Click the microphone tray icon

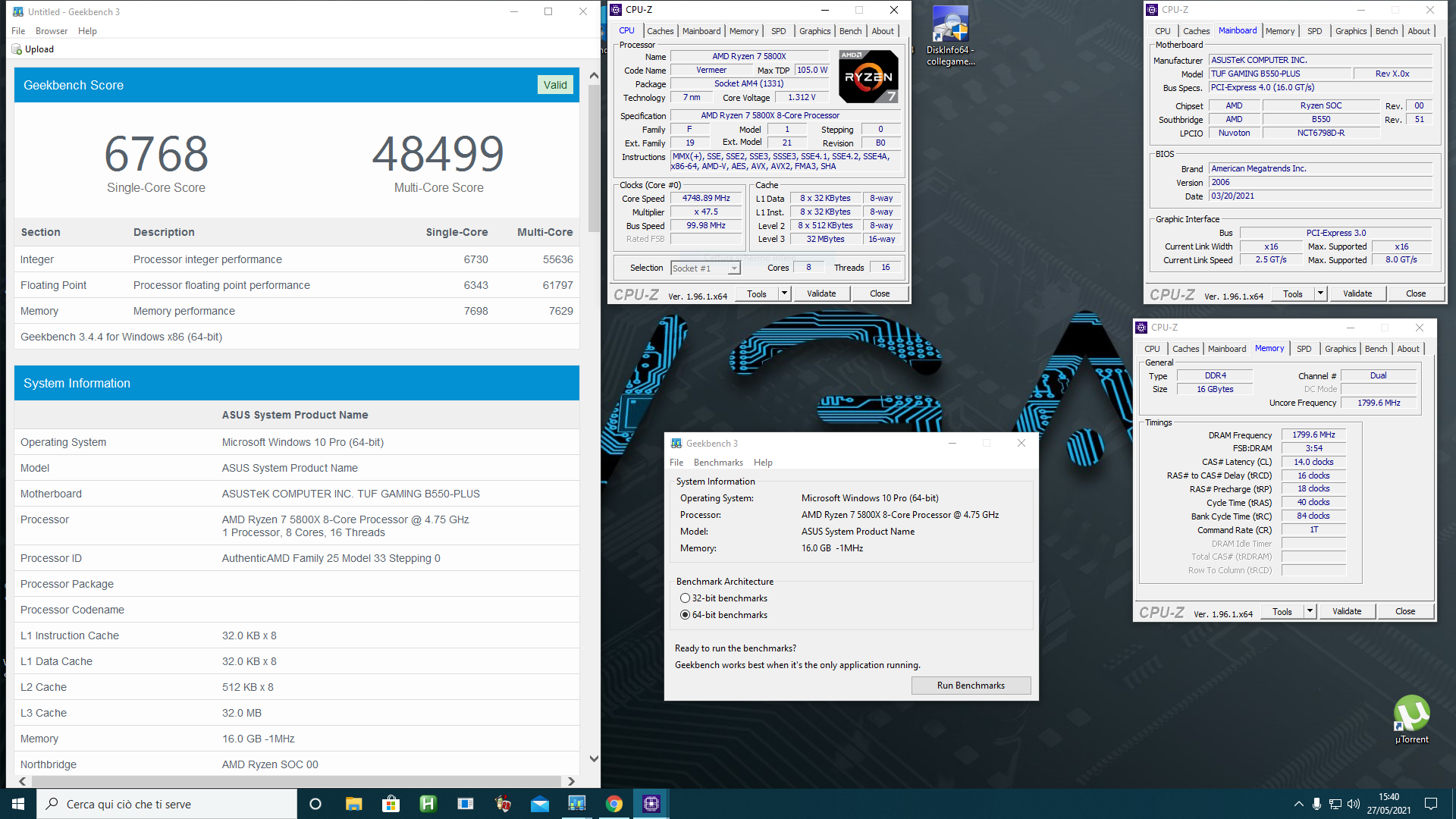coord(1316,804)
